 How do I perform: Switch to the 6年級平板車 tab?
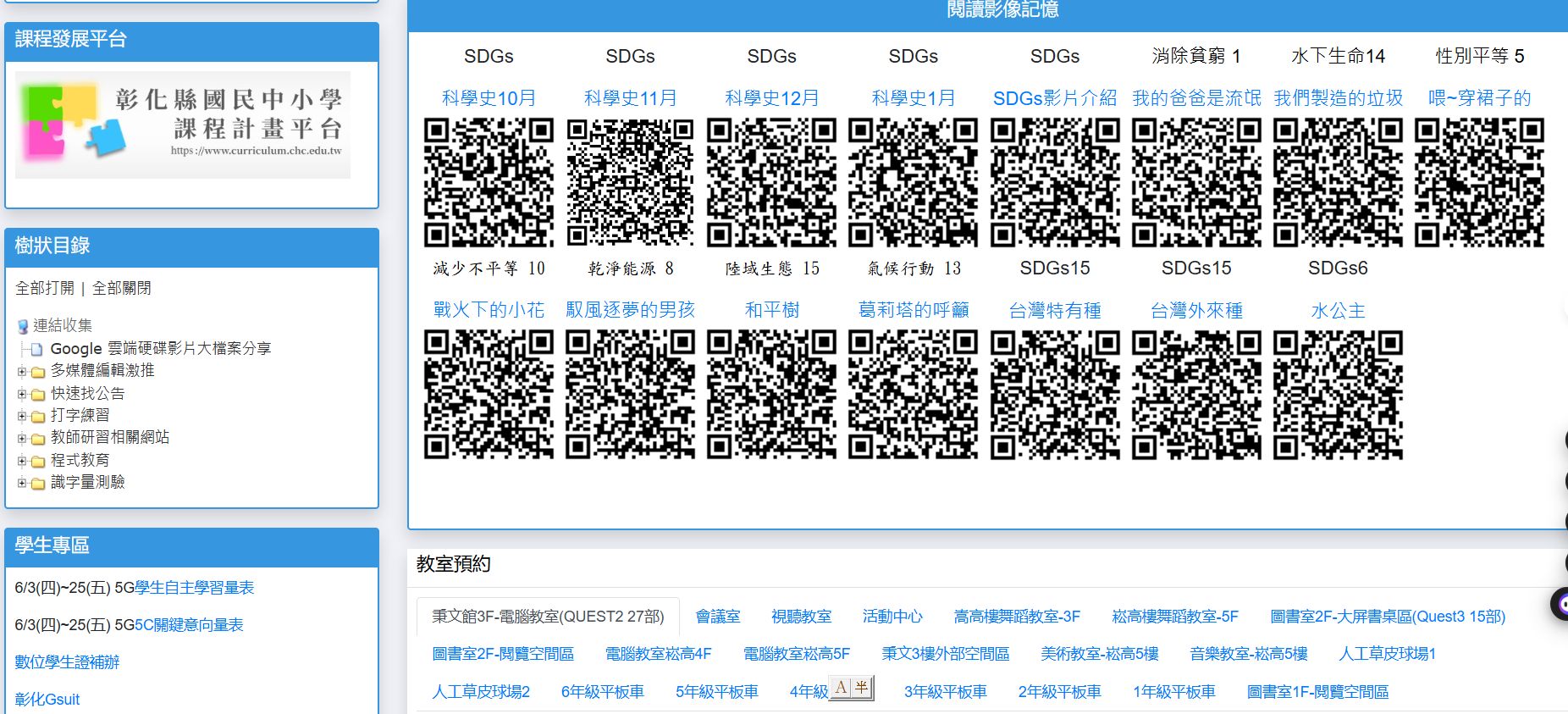click(603, 692)
